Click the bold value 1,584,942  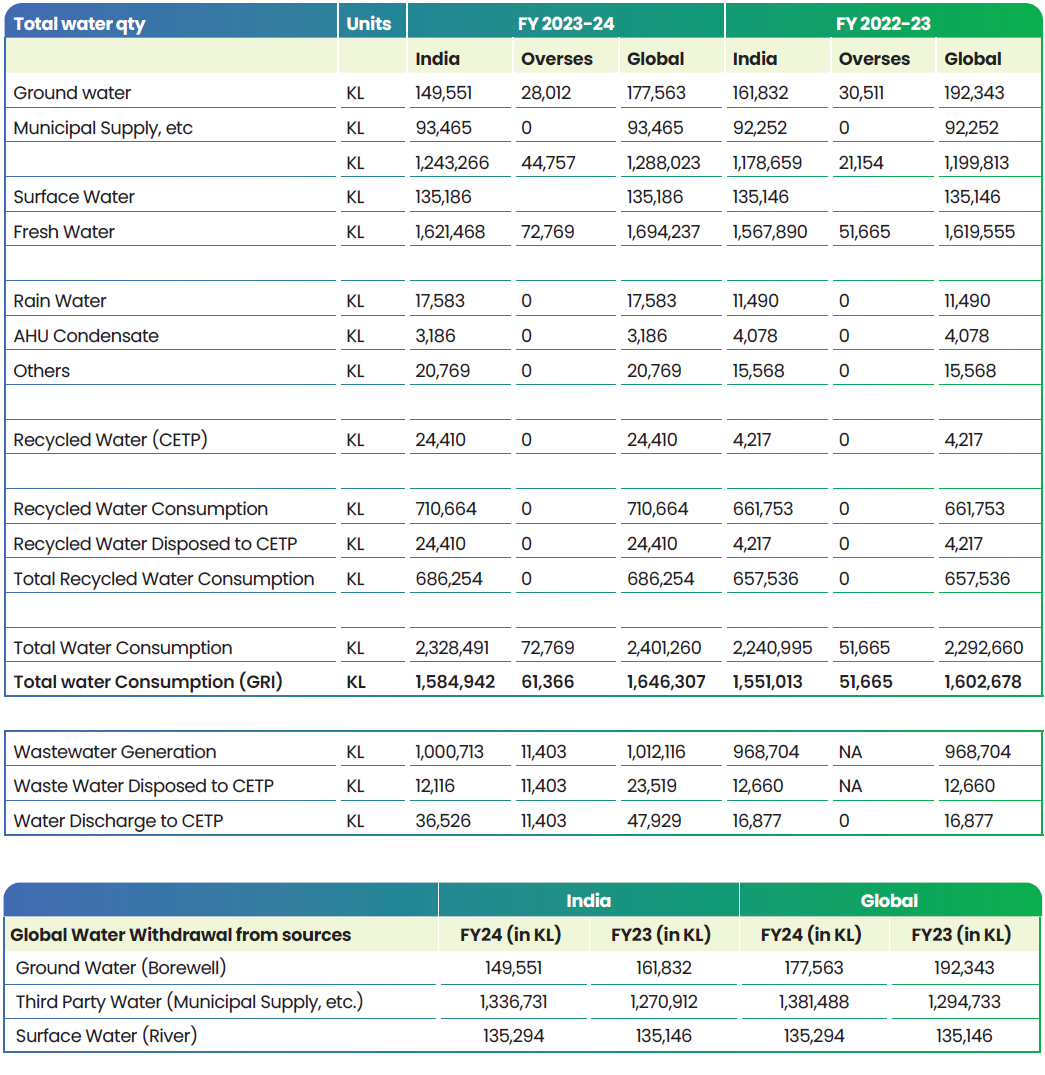click(455, 682)
